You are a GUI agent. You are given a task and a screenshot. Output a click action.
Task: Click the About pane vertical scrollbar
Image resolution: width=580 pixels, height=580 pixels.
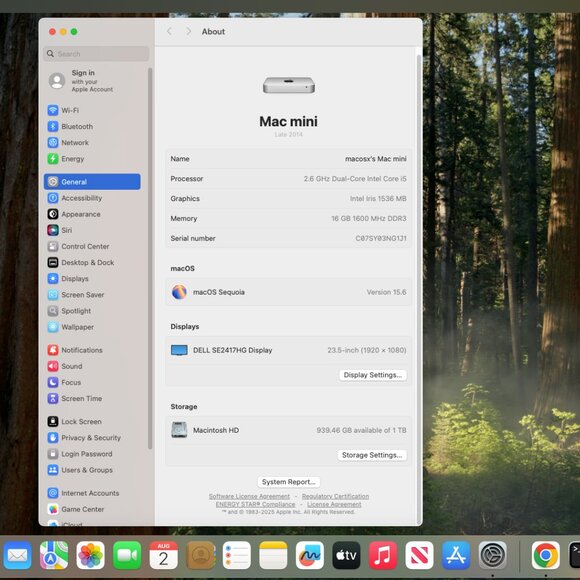coord(419,289)
